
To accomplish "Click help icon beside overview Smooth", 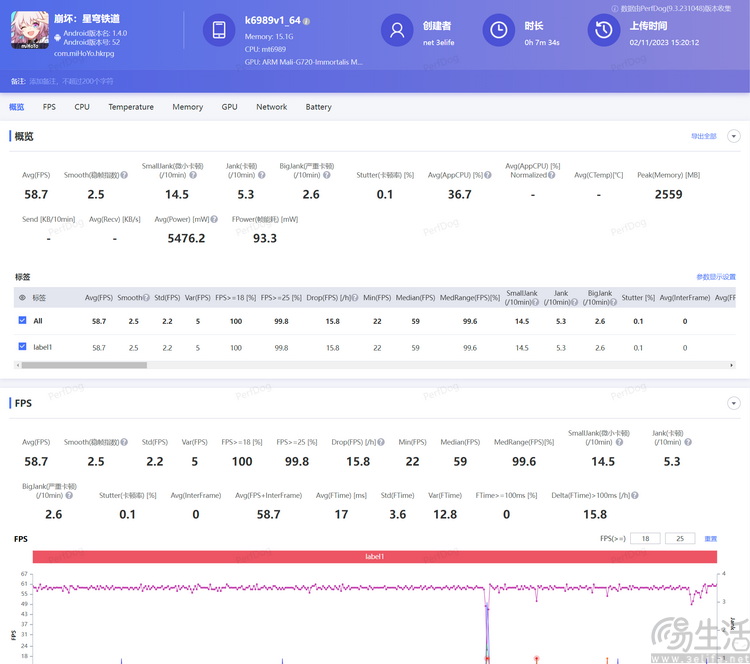I will click(x=124, y=175).
